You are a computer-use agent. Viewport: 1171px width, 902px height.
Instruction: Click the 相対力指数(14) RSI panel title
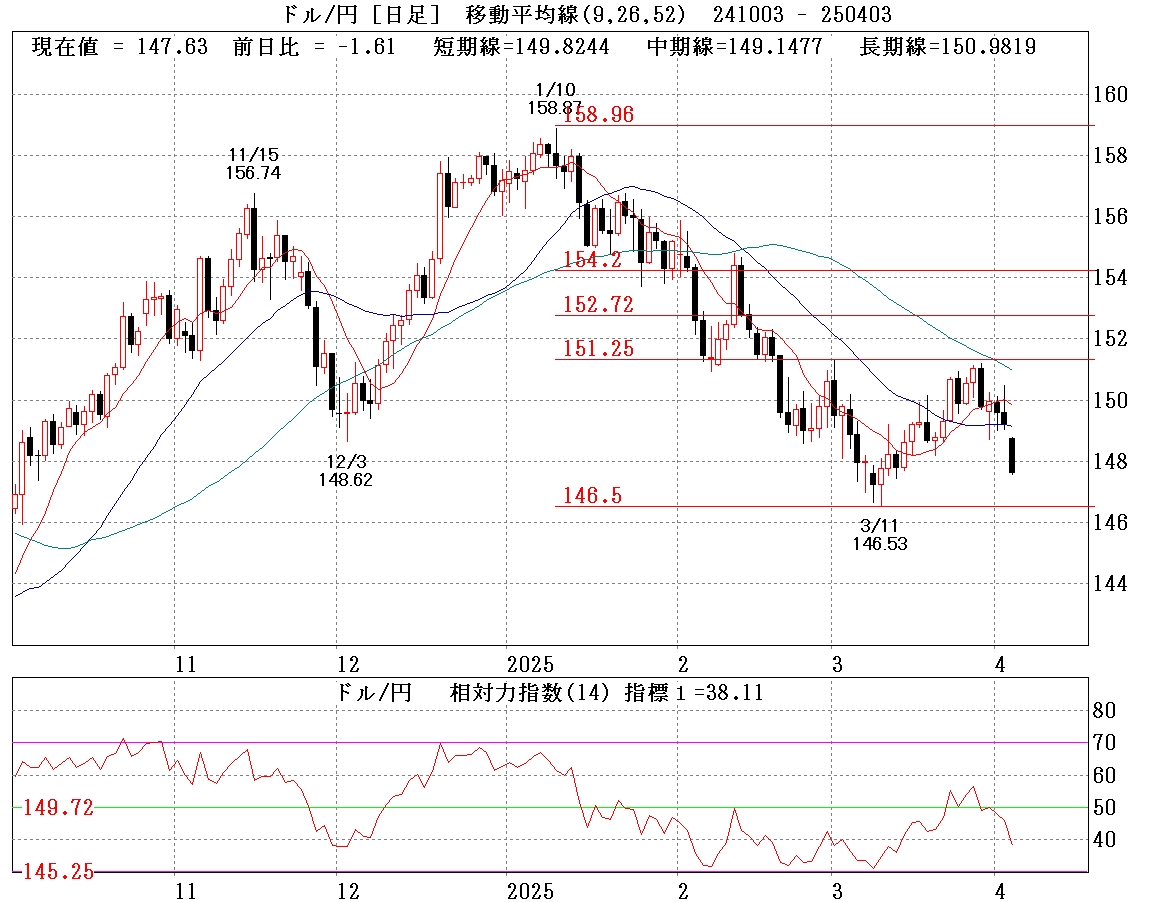coord(546,691)
